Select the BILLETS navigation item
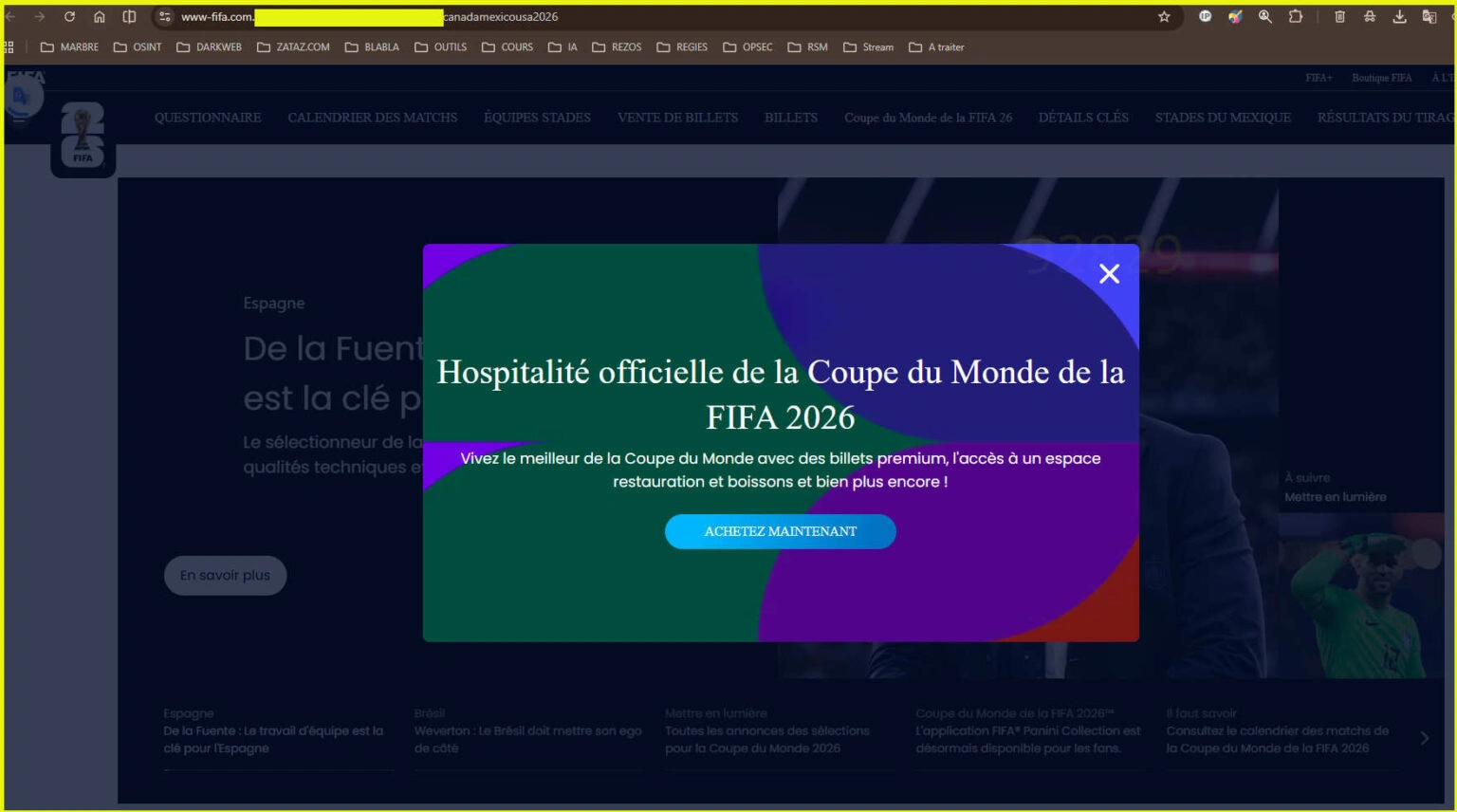This screenshot has width=1457, height=812. coord(791,118)
